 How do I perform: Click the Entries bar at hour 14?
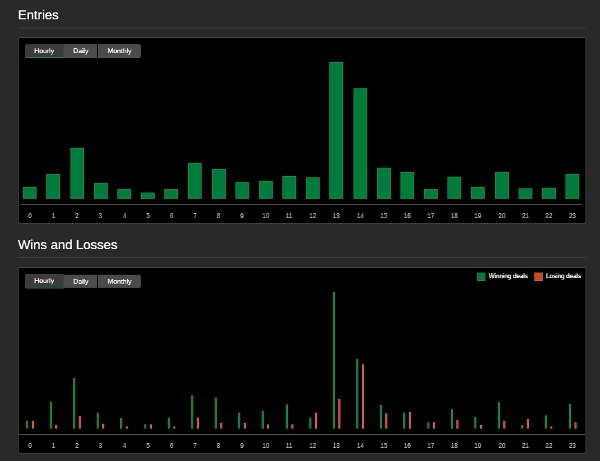[x=360, y=143]
